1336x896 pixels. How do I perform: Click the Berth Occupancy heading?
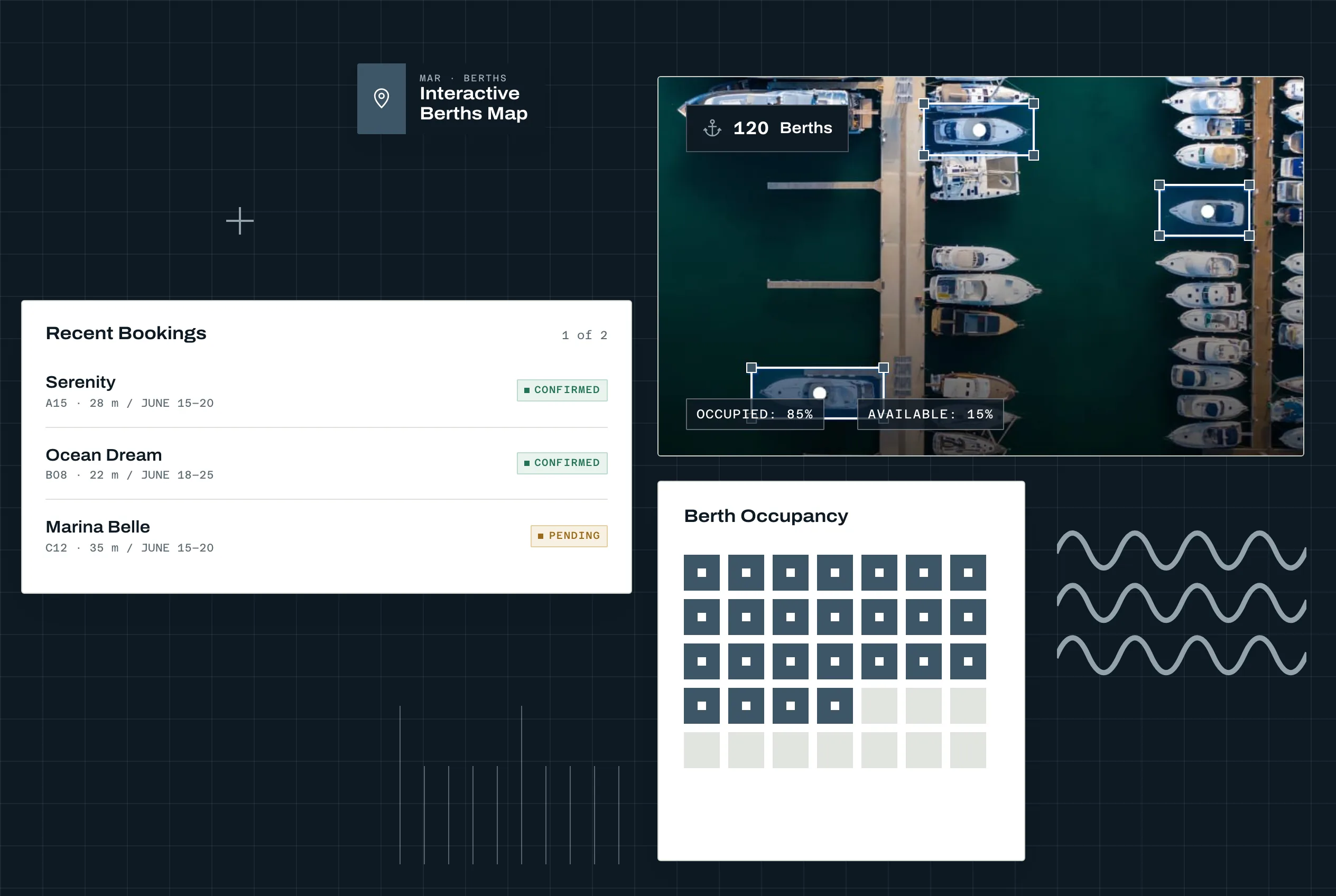click(x=766, y=516)
